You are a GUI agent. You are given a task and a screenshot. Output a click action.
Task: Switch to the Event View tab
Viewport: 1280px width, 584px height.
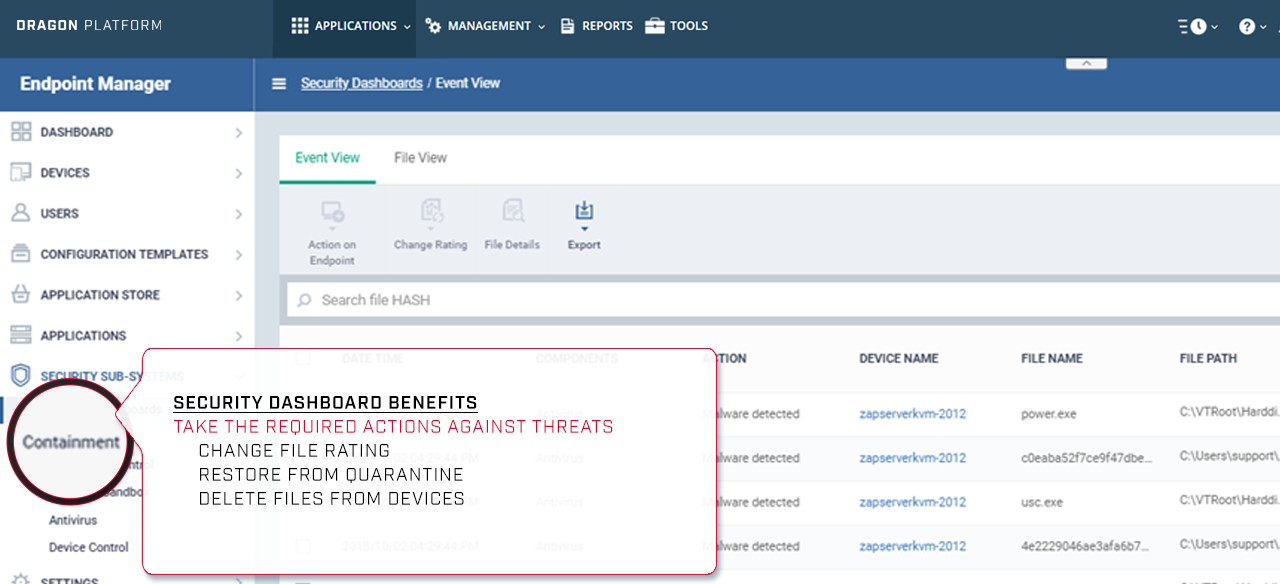point(327,158)
